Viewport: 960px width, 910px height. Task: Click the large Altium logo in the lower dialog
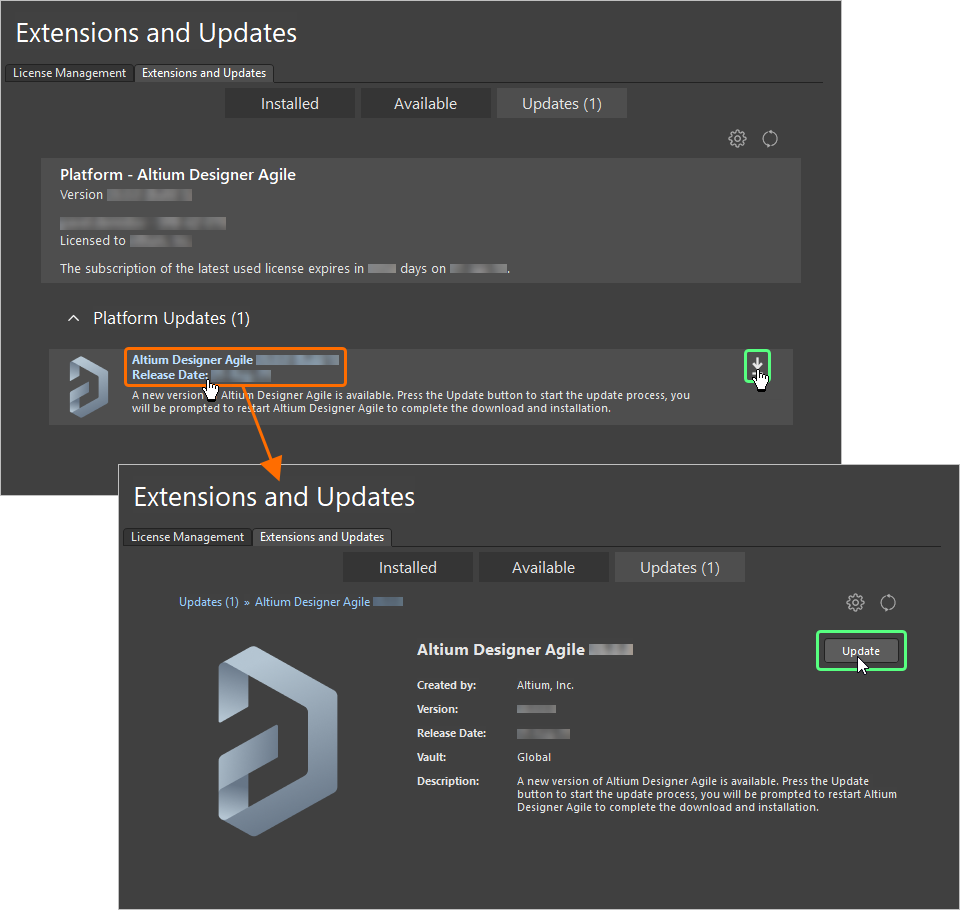[x=277, y=740]
